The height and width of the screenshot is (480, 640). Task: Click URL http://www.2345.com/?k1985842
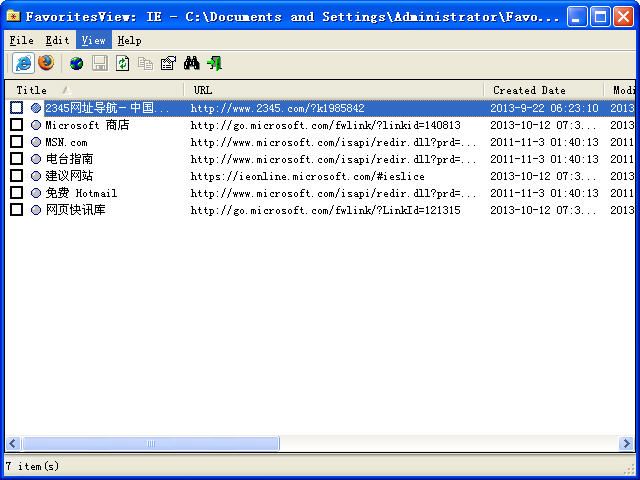click(278, 108)
